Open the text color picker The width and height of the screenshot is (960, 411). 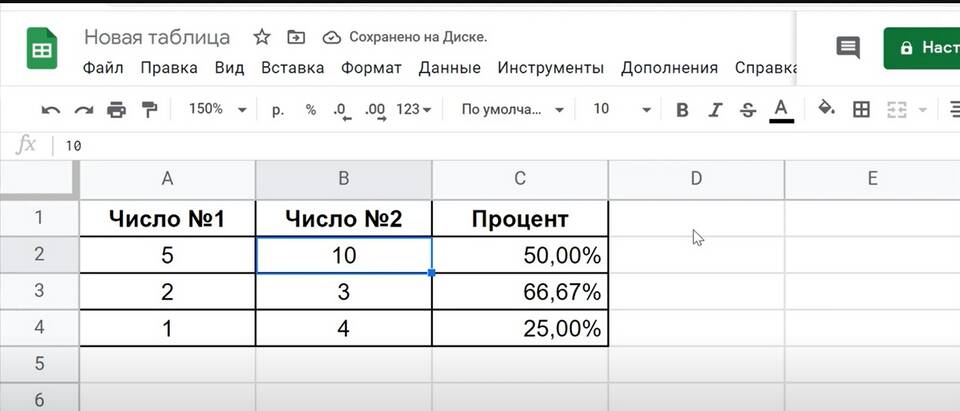coord(782,109)
